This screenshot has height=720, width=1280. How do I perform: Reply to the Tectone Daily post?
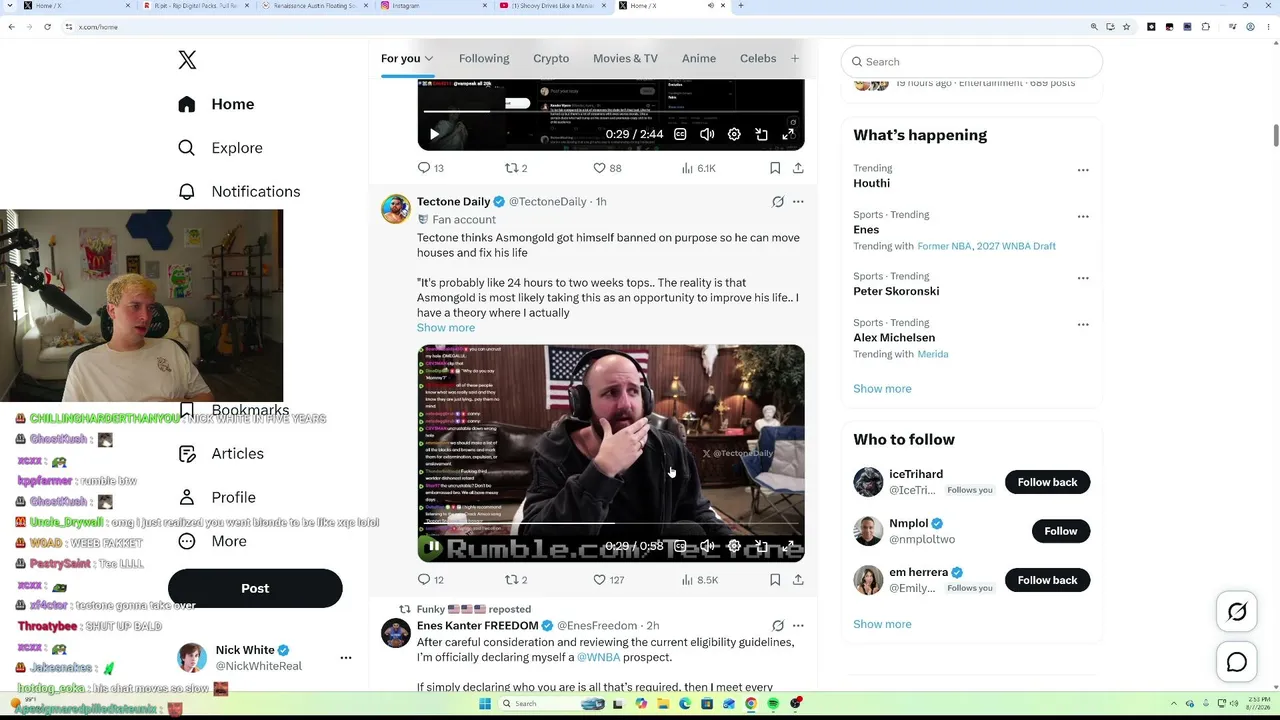(x=431, y=580)
